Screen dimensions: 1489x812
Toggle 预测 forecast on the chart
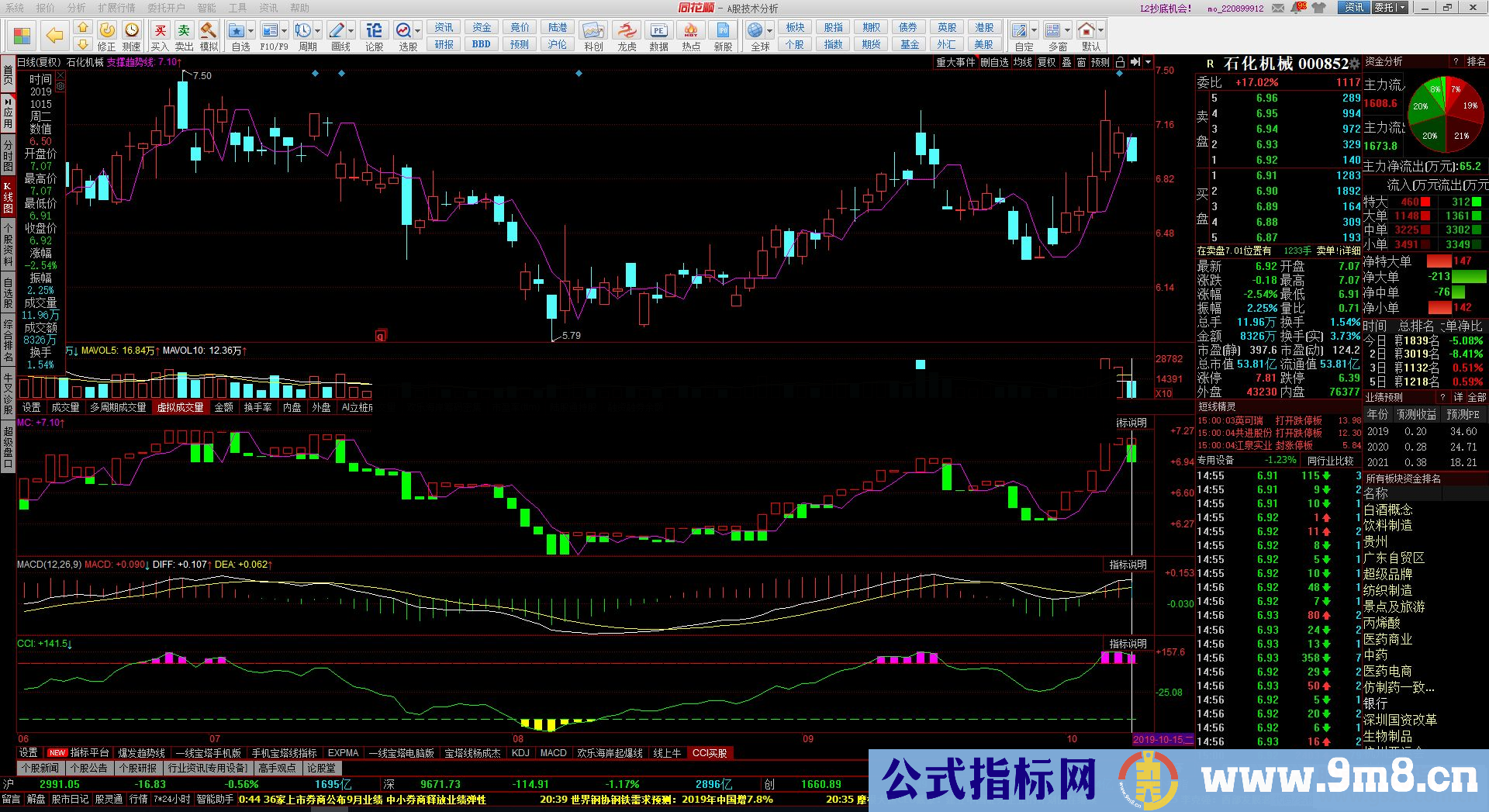coord(1100,62)
